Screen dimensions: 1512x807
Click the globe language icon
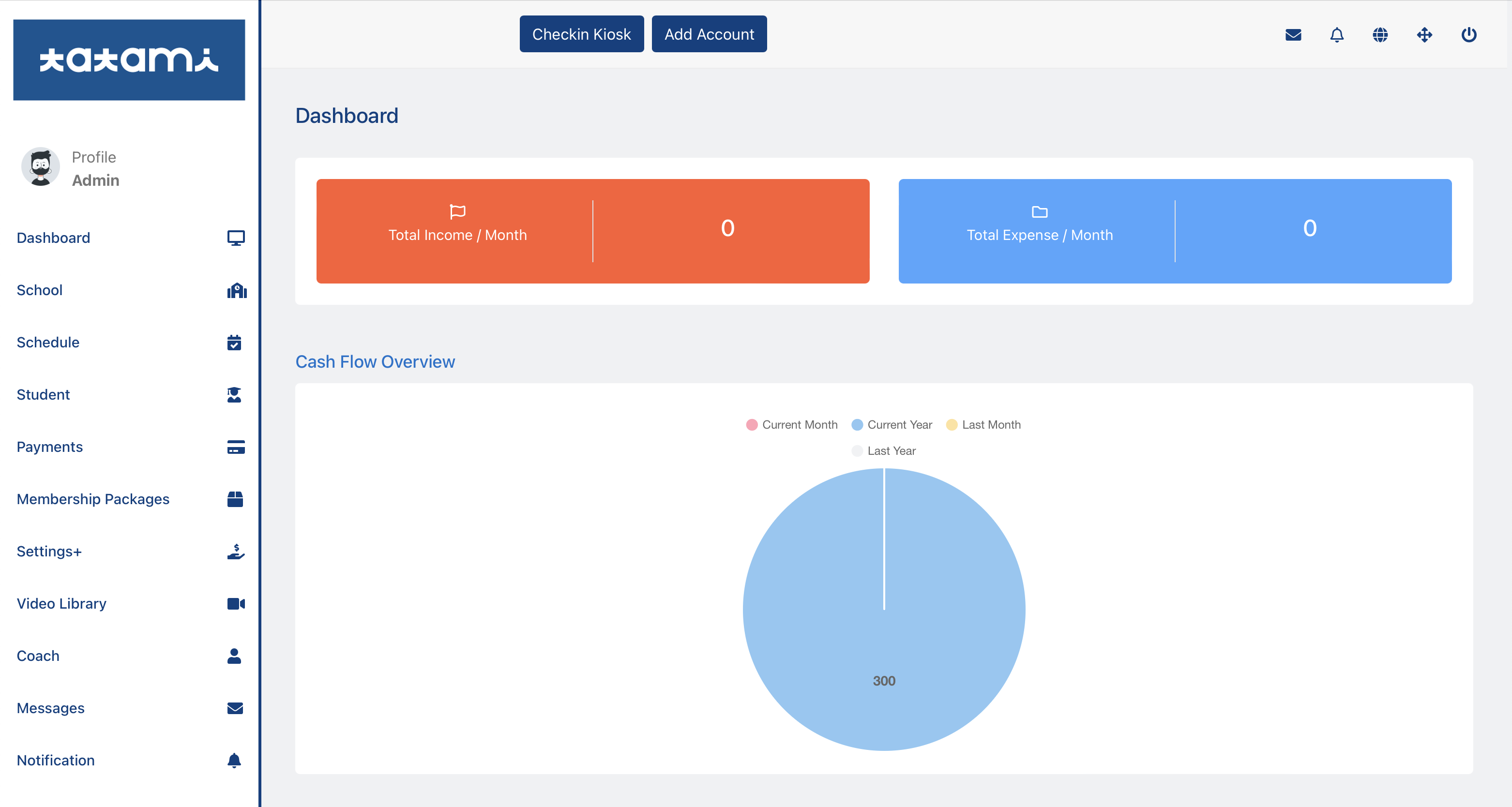(x=1380, y=35)
